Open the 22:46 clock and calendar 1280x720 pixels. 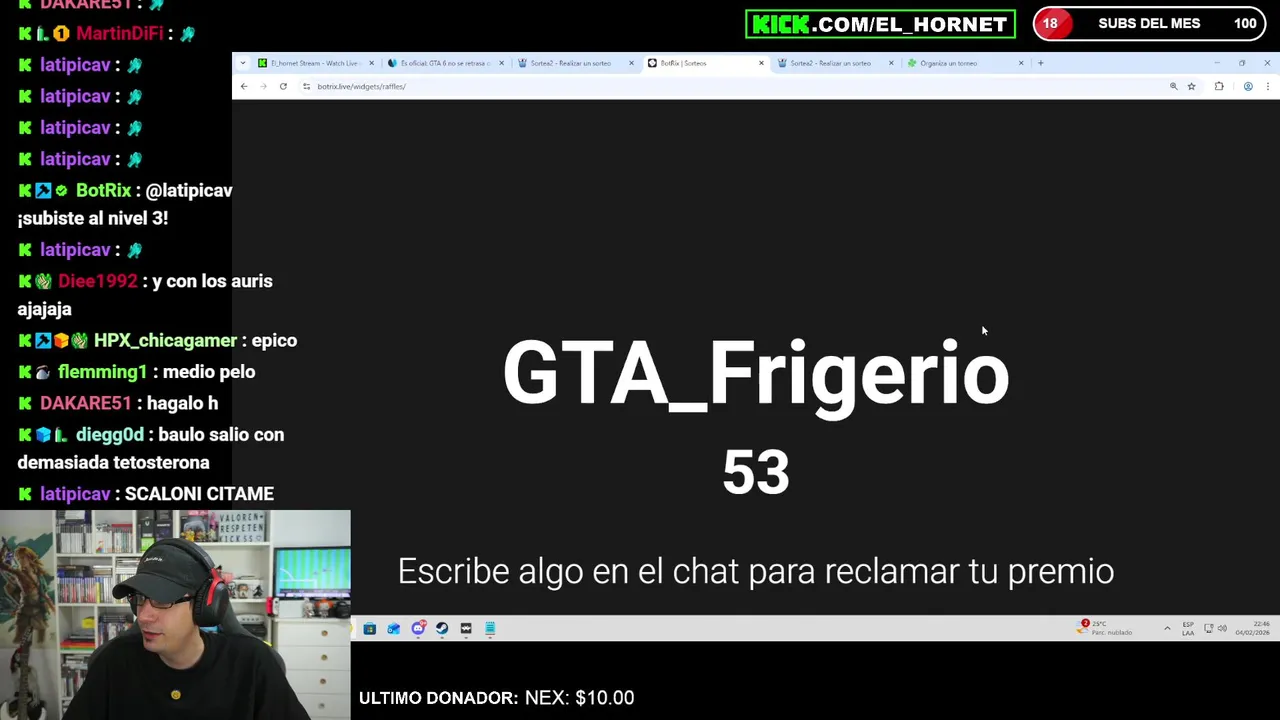[1252, 628]
